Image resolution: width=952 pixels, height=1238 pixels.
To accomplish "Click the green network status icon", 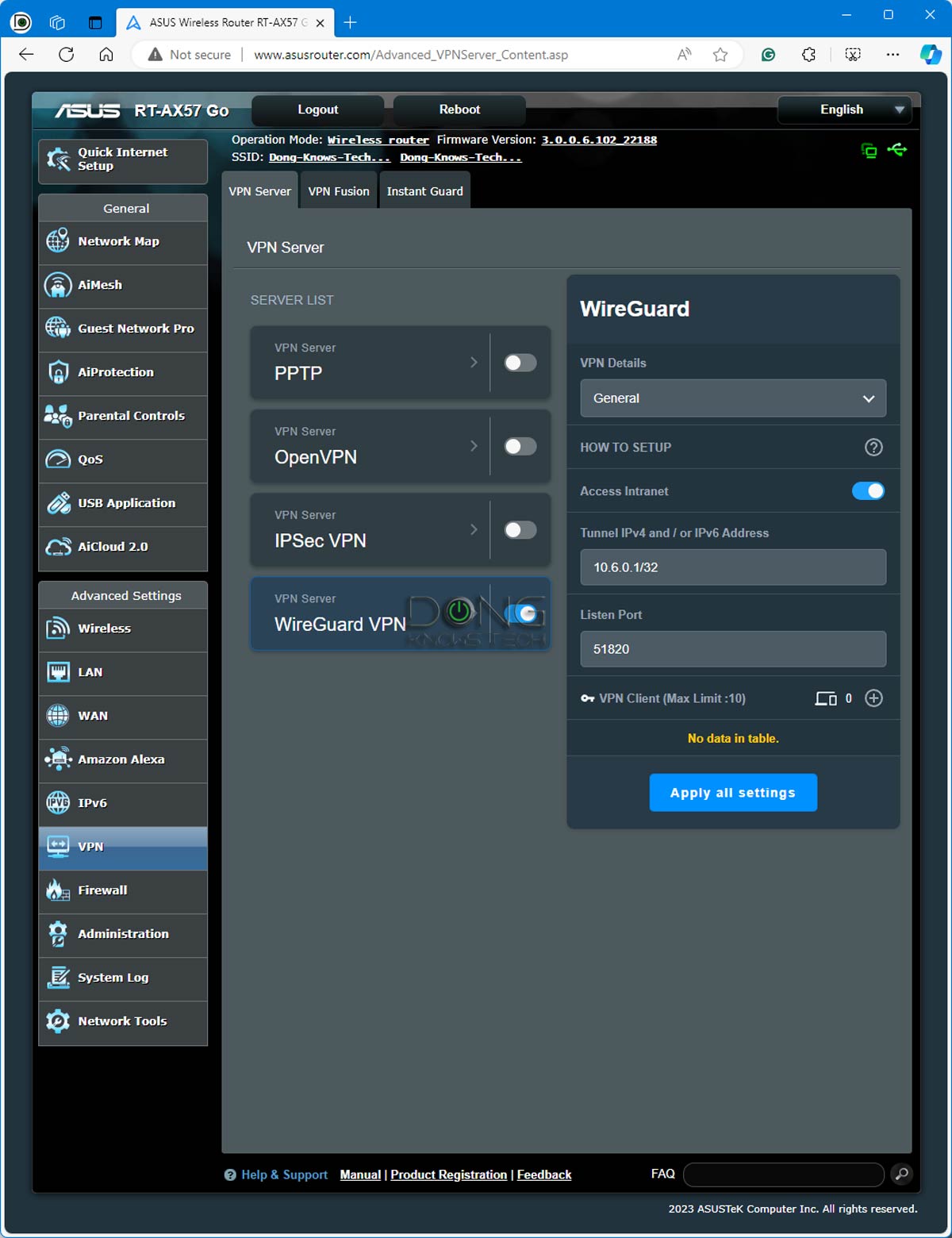I will (x=869, y=150).
